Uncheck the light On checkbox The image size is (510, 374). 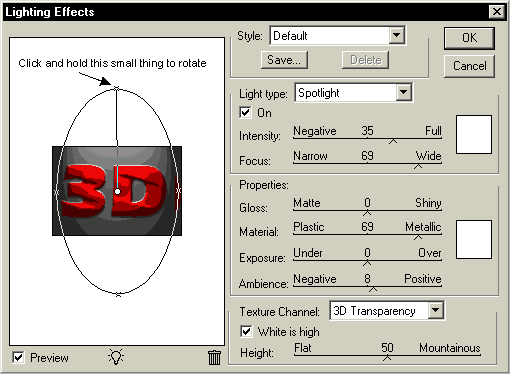tap(245, 112)
